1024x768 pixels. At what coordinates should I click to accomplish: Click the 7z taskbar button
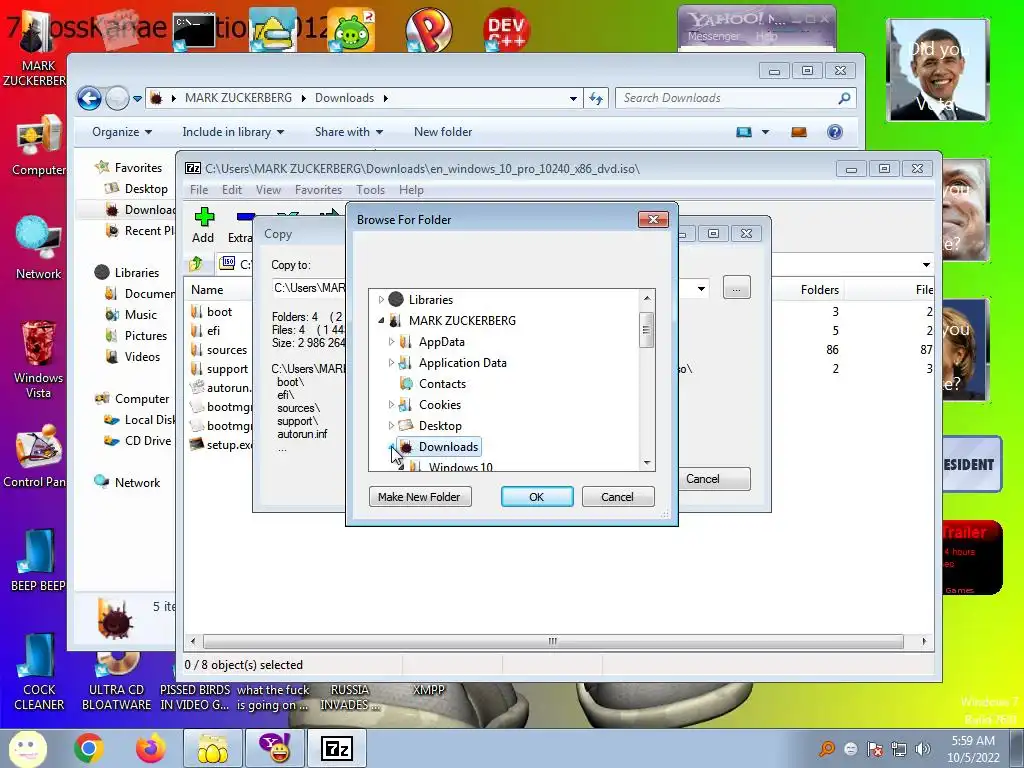[337, 748]
